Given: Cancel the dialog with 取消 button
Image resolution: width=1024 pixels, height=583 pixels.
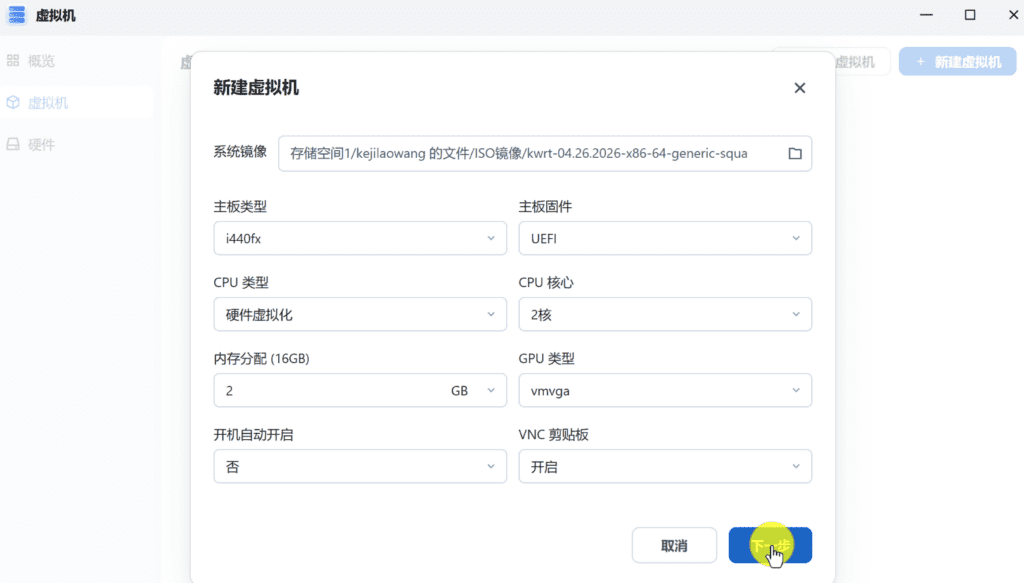Looking at the screenshot, I should click(674, 545).
